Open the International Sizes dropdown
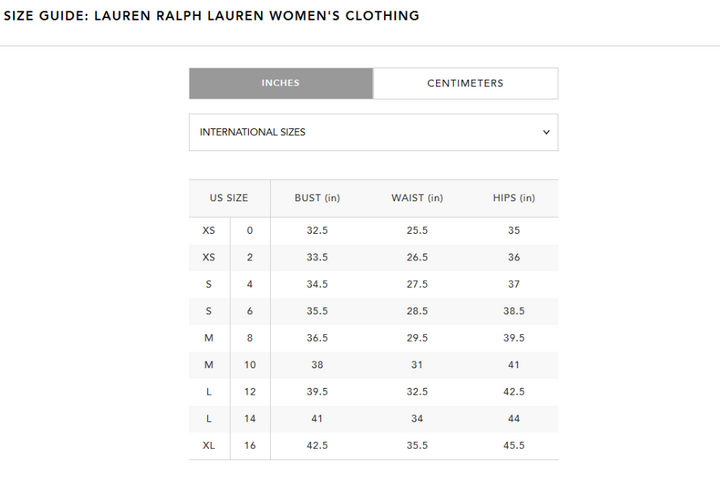The height and width of the screenshot is (495, 720). click(x=373, y=132)
